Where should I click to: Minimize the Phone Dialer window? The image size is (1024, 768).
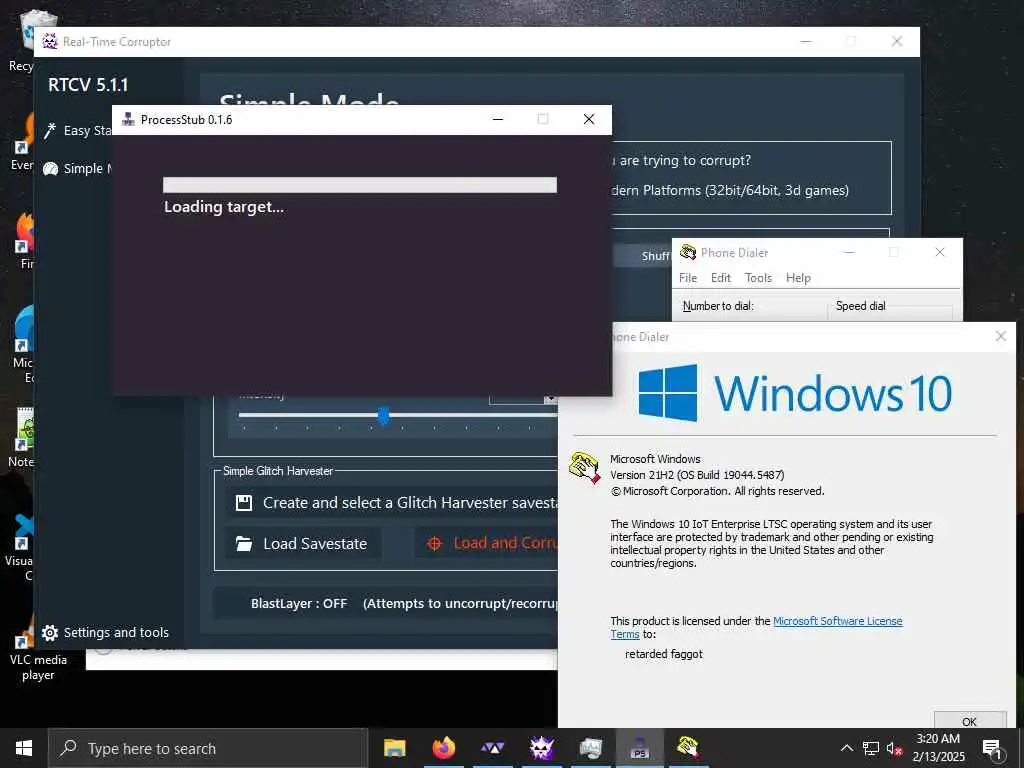849,252
